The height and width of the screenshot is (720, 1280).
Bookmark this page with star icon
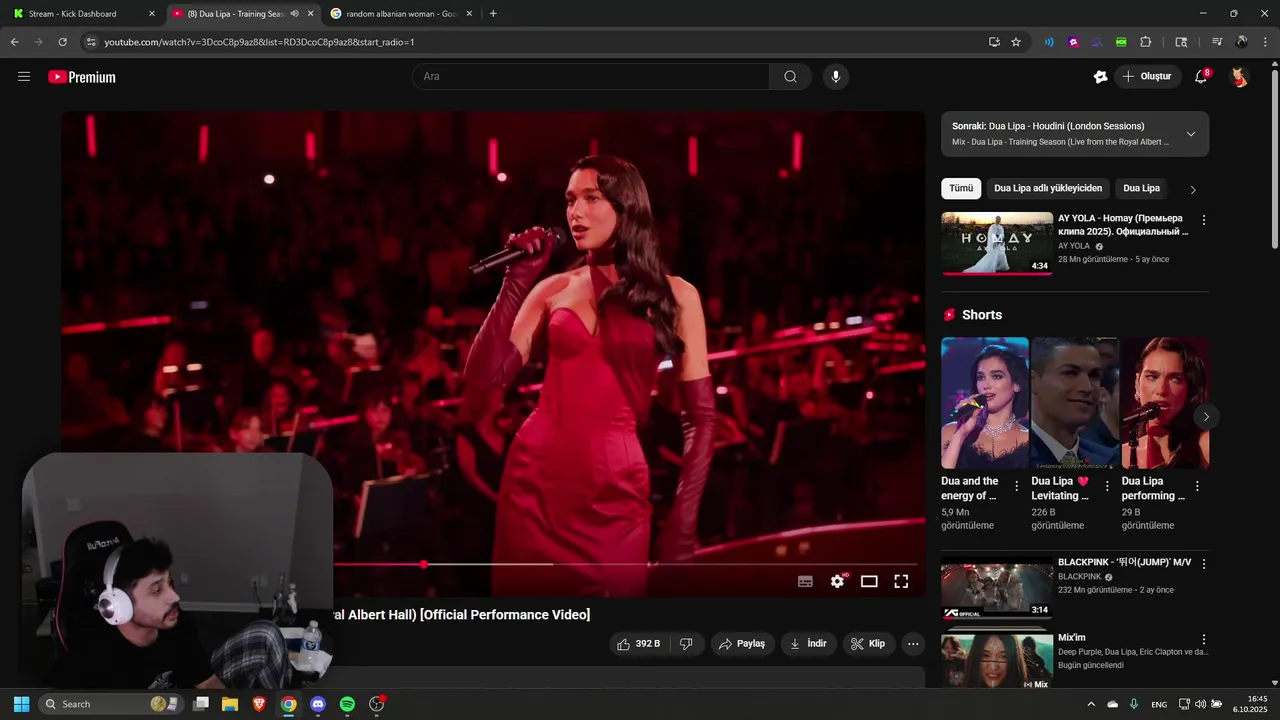pyautogui.click(x=1016, y=42)
